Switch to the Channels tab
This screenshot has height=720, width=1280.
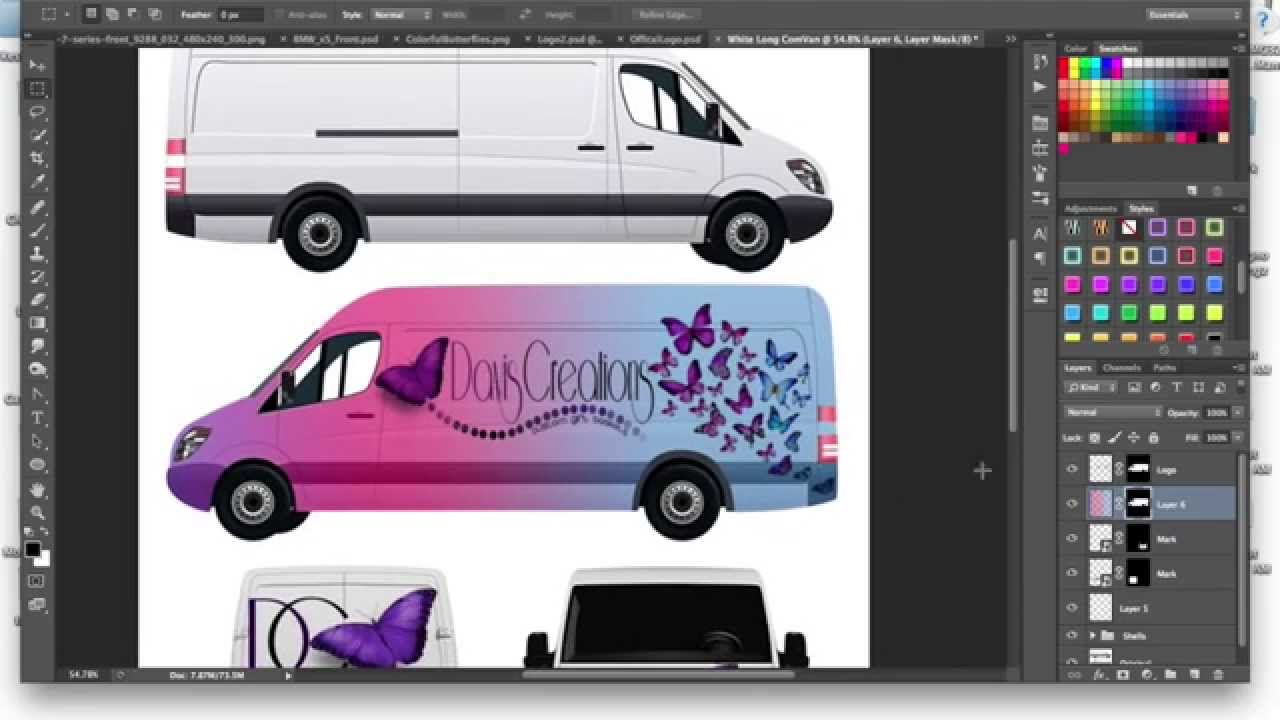point(1121,368)
